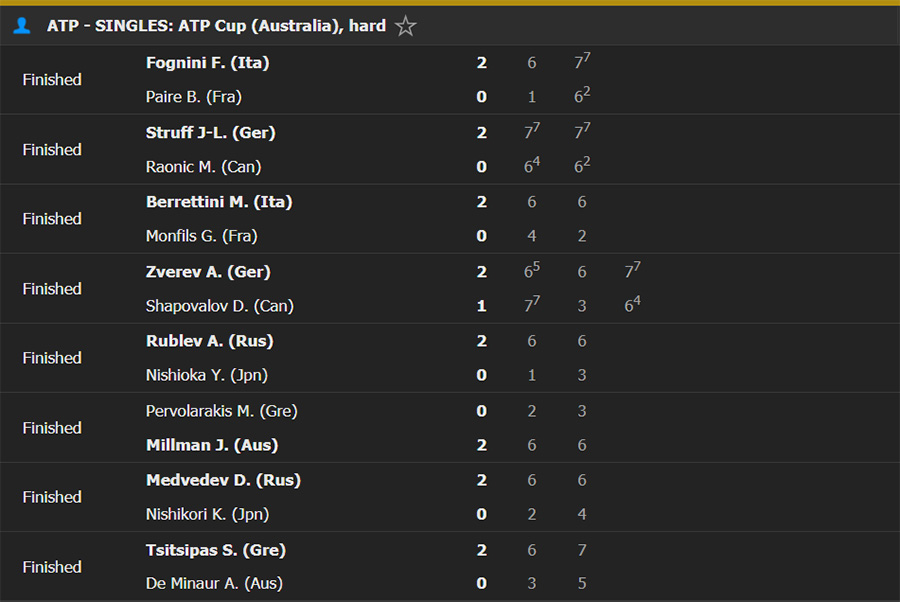
Task: Click Zverev A. (Ger) player name
Action: [x=208, y=271]
